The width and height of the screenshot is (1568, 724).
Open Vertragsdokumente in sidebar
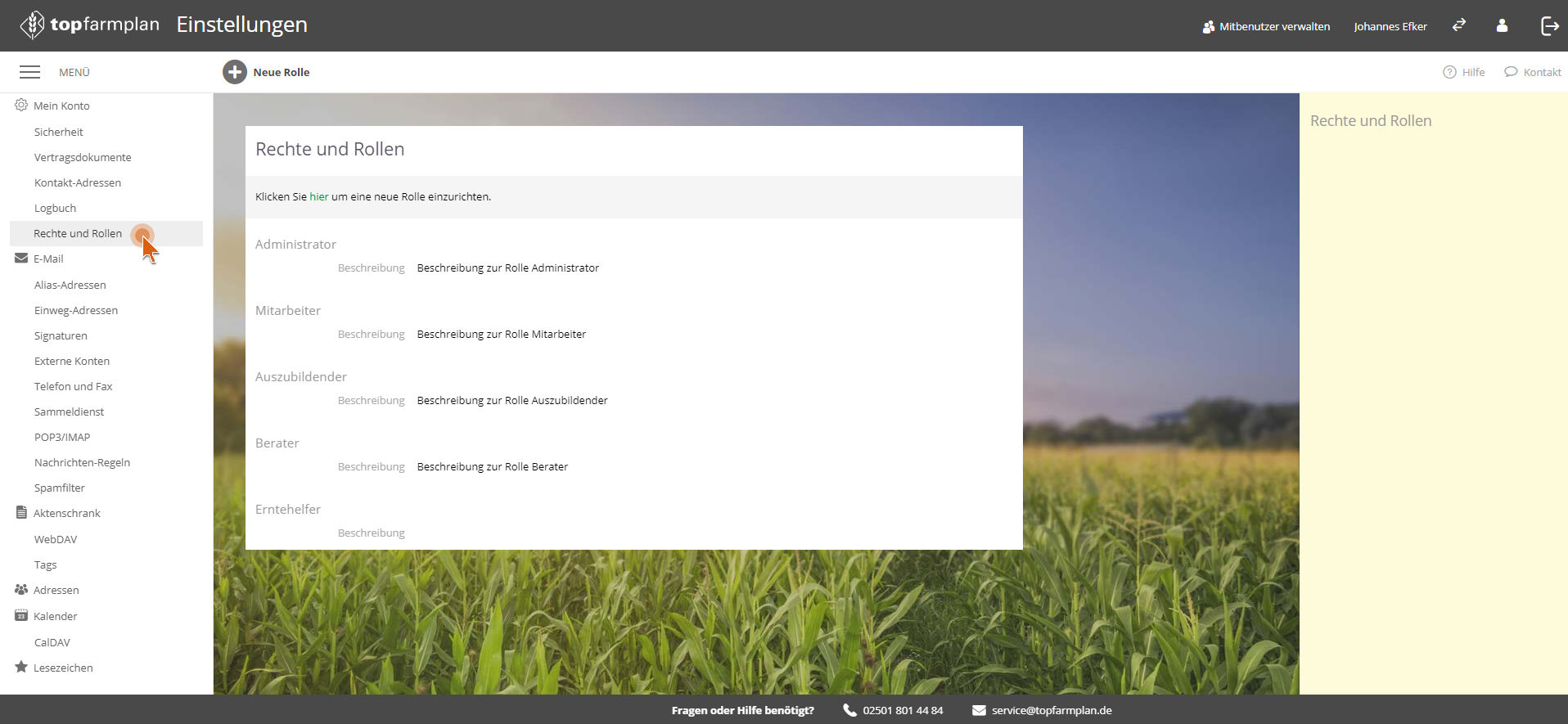[83, 157]
